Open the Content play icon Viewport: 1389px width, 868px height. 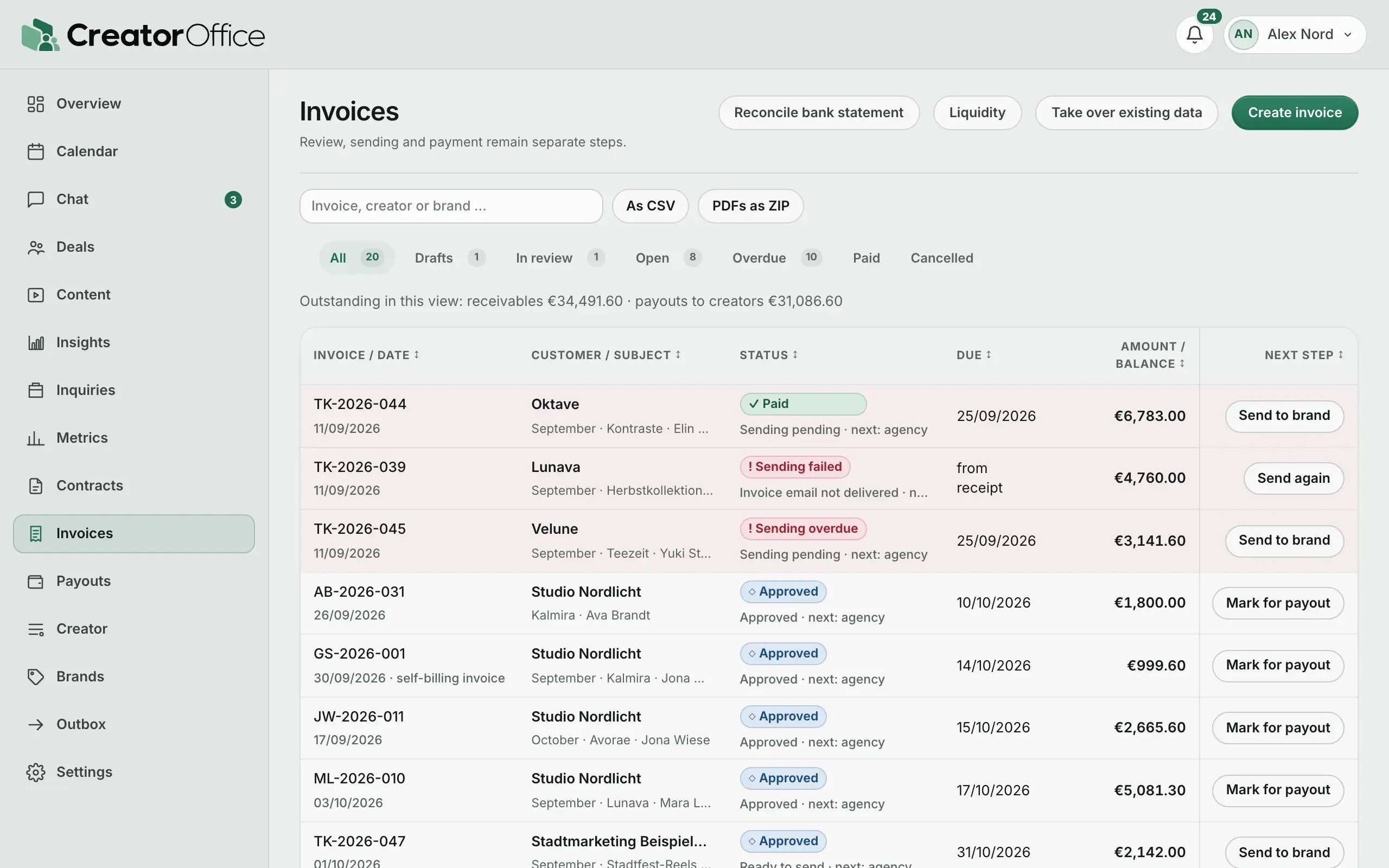(x=36, y=295)
